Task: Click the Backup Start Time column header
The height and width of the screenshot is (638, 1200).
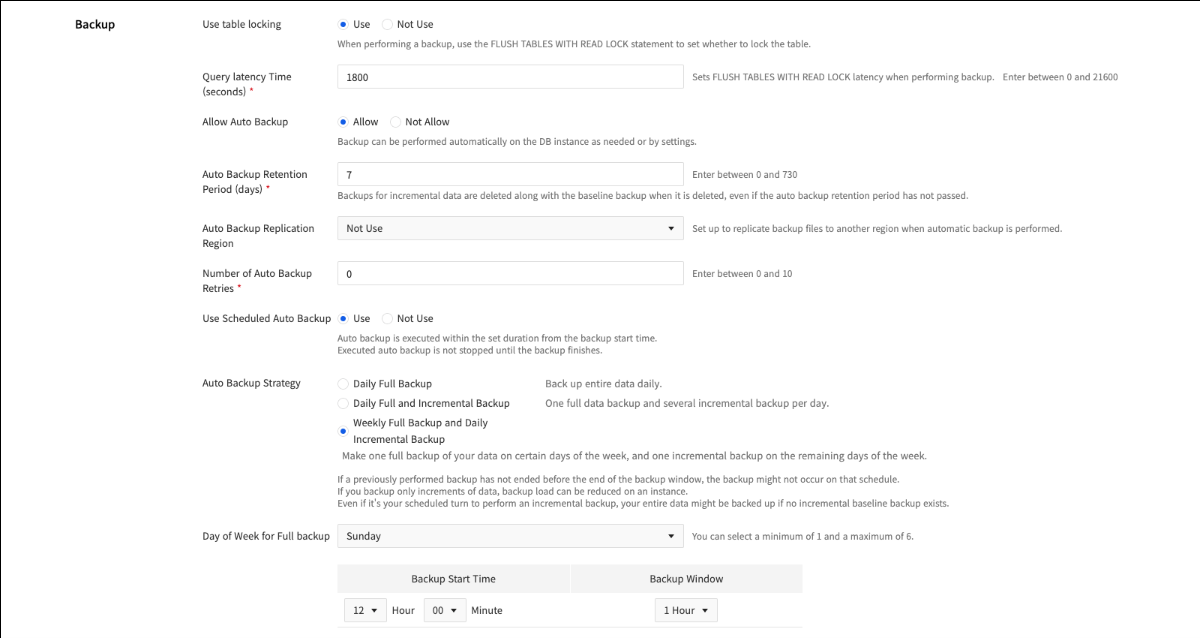Action: 453,578
